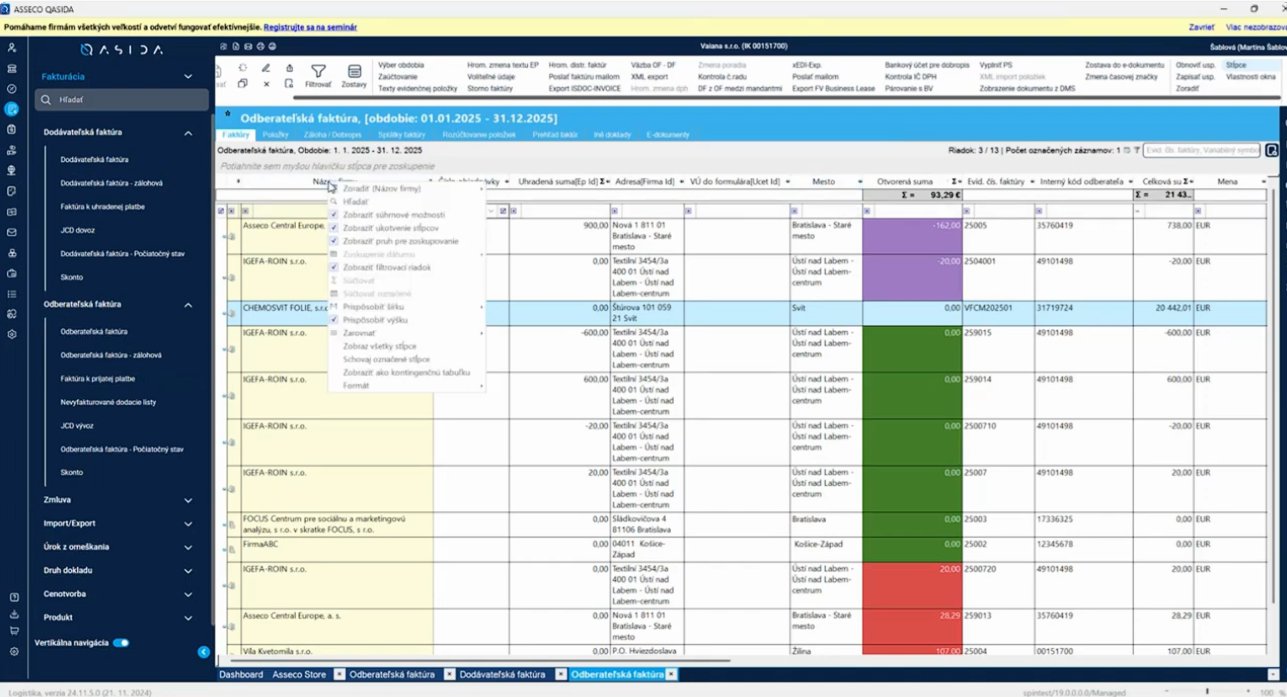Click the Zavrieť banner button
This screenshot has height=697, width=1287.
[x=1201, y=27]
